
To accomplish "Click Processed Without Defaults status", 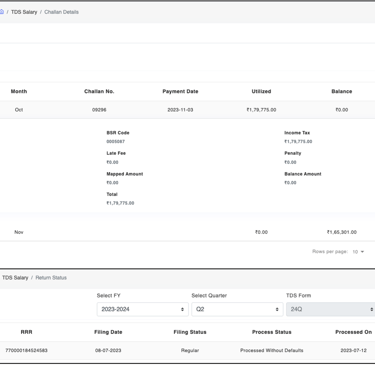I will pyautogui.click(x=272, y=350).
